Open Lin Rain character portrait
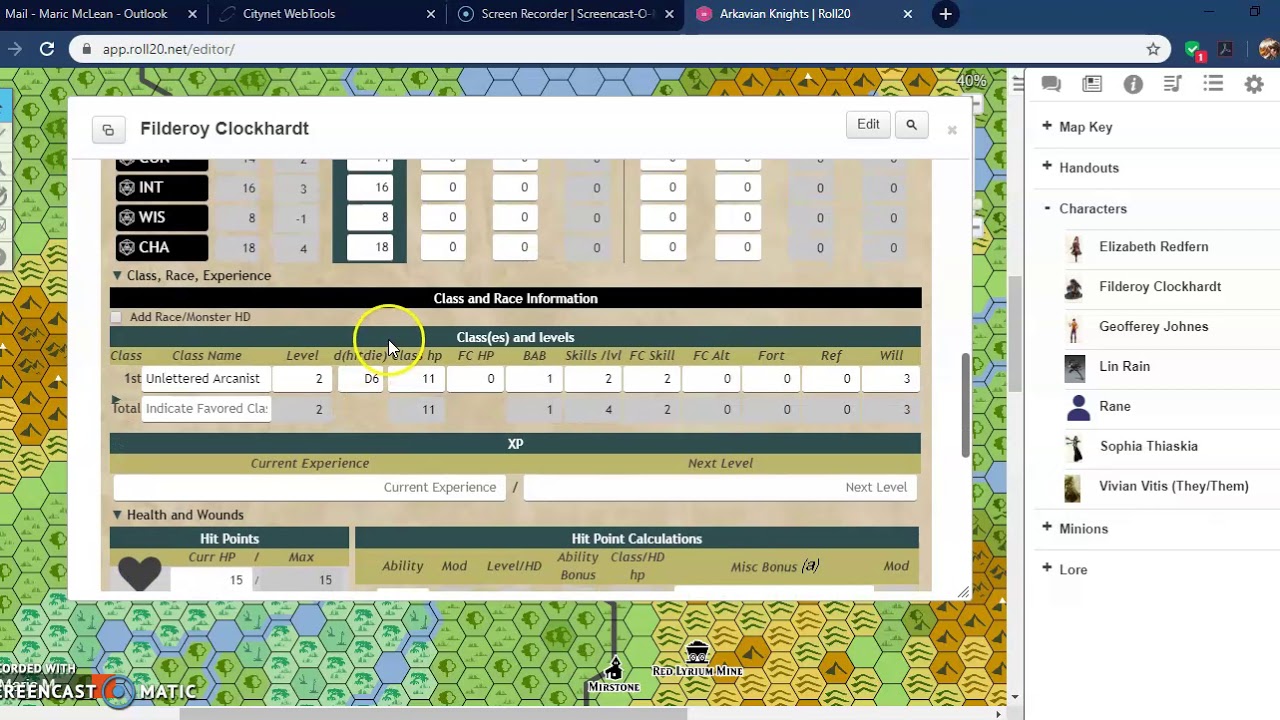This screenshot has width=1280, height=720. click(x=1075, y=367)
